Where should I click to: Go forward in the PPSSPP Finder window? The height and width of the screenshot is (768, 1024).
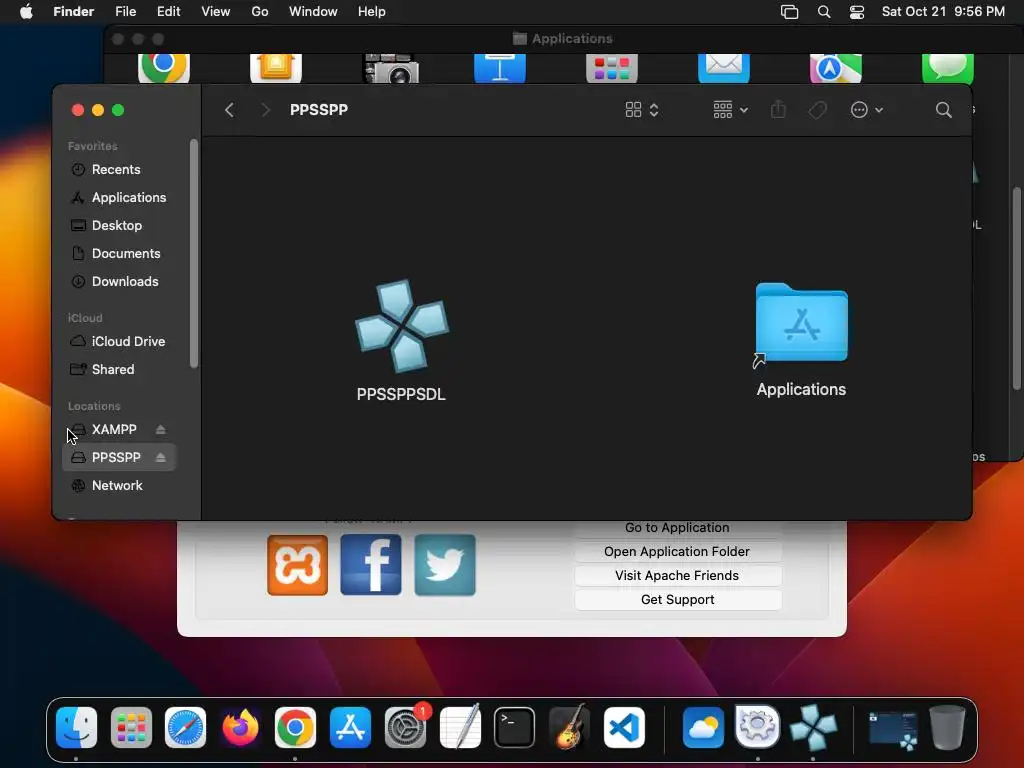[x=264, y=110]
